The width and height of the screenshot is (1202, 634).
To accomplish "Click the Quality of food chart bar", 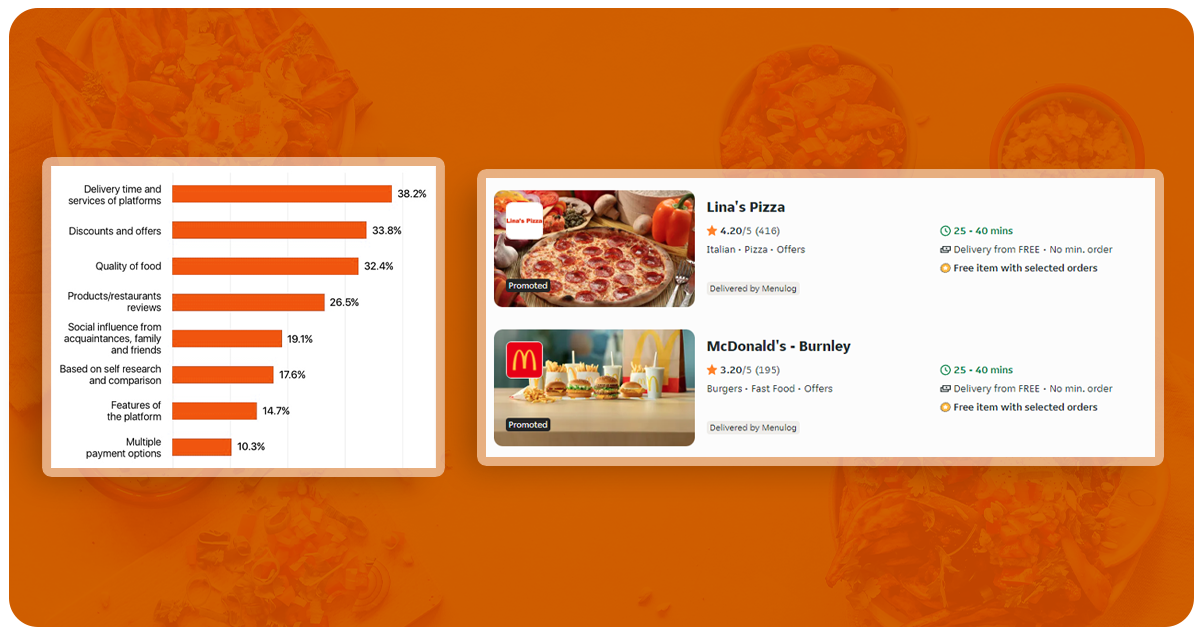I will [x=265, y=266].
